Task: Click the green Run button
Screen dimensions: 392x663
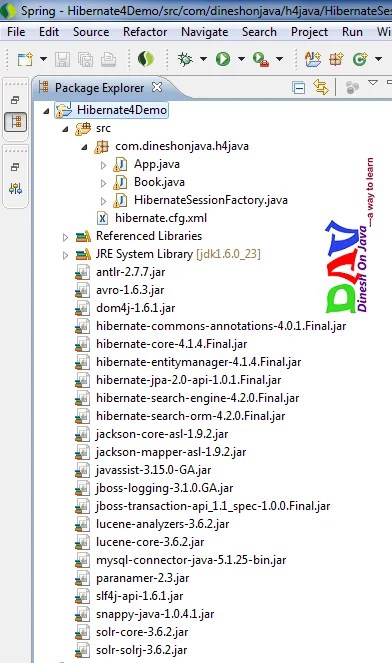Action: tap(223, 59)
